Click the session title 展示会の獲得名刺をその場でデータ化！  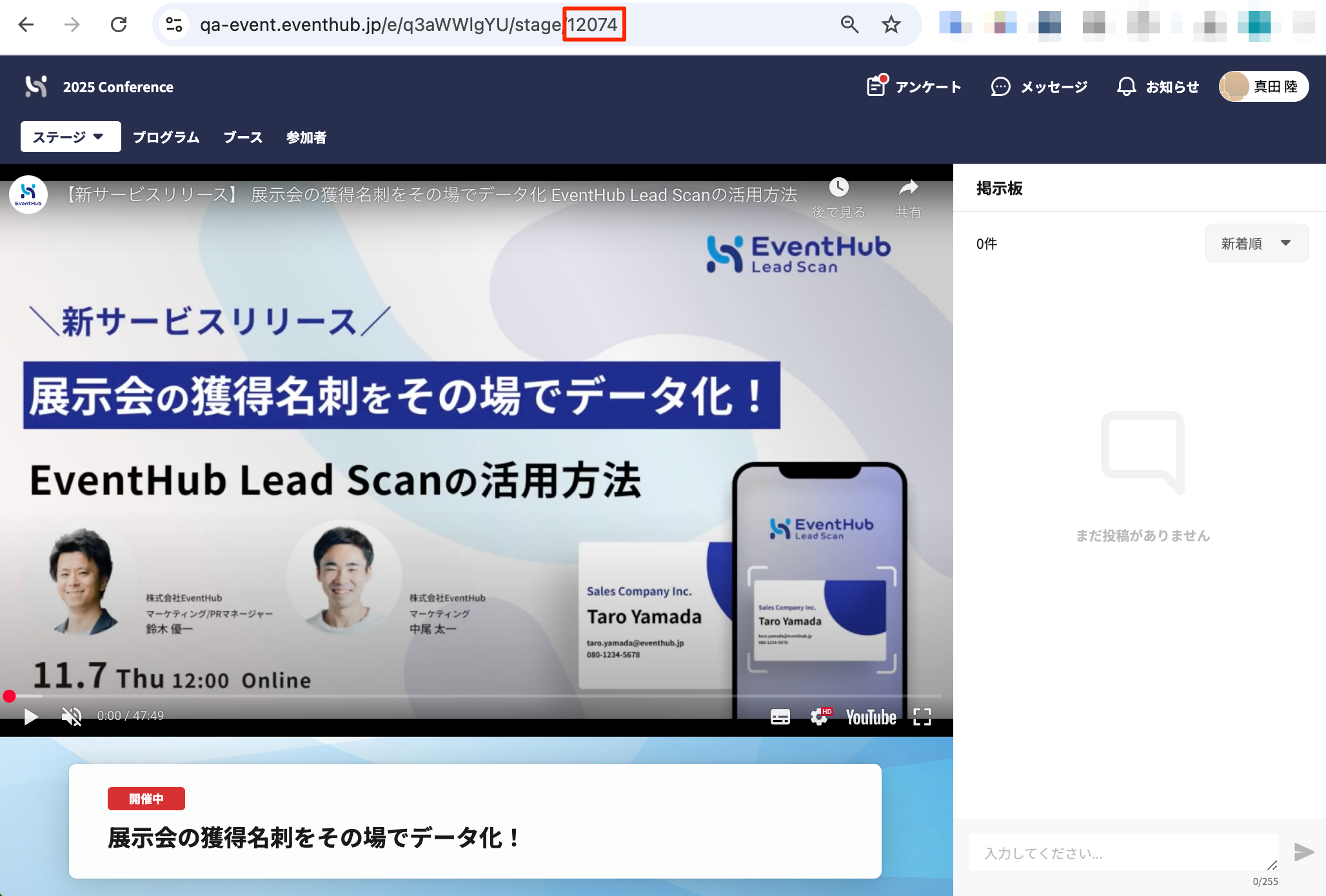click(315, 837)
